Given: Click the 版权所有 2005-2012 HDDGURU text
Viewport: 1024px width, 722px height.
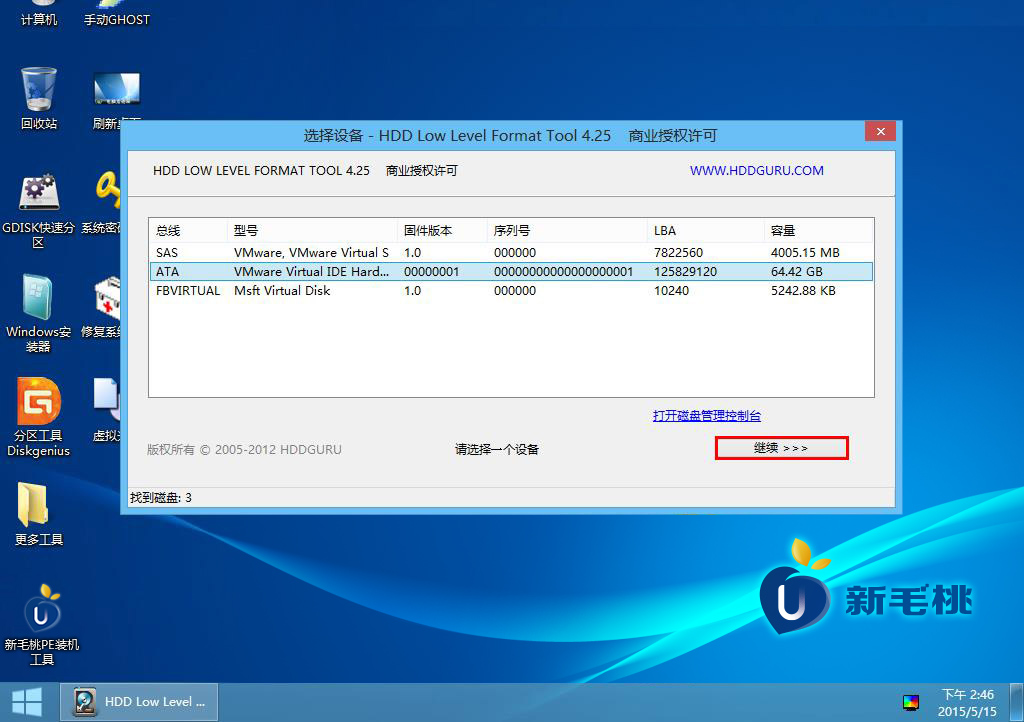Looking at the screenshot, I should [244, 449].
